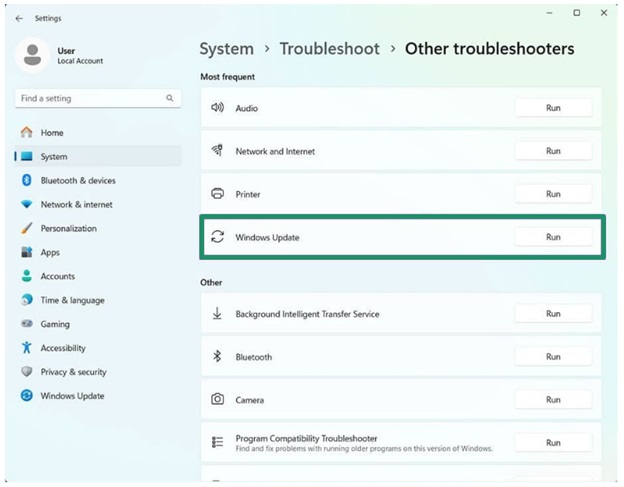Run Background Intelligent Transfer Service troubleshooter
This screenshot has width=624, height=487.
tap(553, 314)
